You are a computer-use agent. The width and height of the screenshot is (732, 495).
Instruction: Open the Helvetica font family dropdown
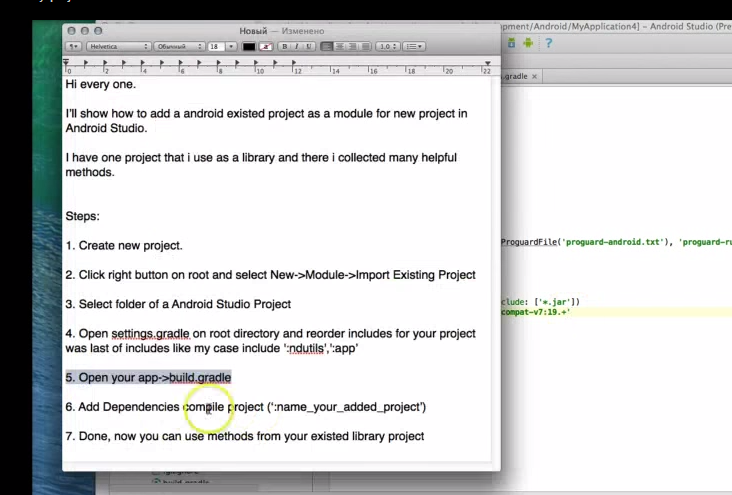tap(118, 47)
